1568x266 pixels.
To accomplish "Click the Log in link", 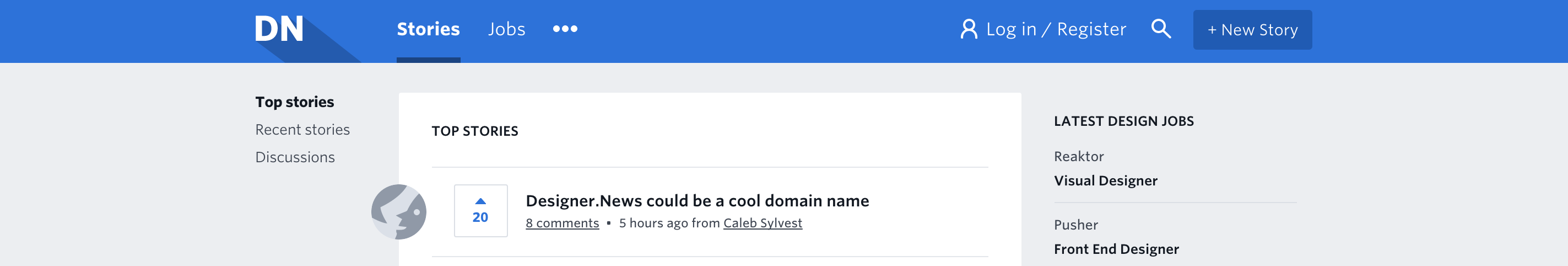I will (1010, 29).
